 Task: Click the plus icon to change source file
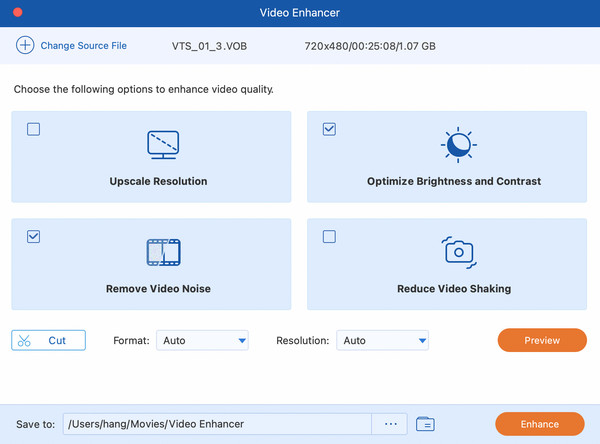click(x=24, y=46)
